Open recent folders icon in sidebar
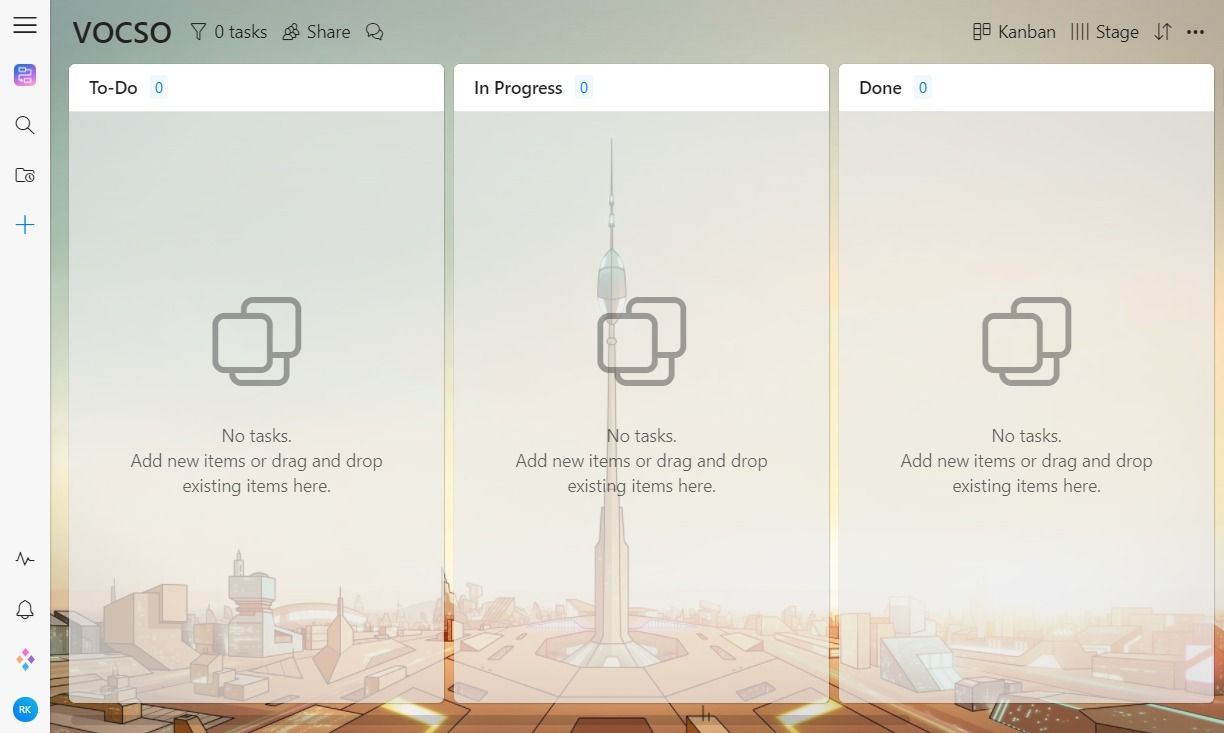Viewport: 1224px width, 733px height. click(25, 175)
